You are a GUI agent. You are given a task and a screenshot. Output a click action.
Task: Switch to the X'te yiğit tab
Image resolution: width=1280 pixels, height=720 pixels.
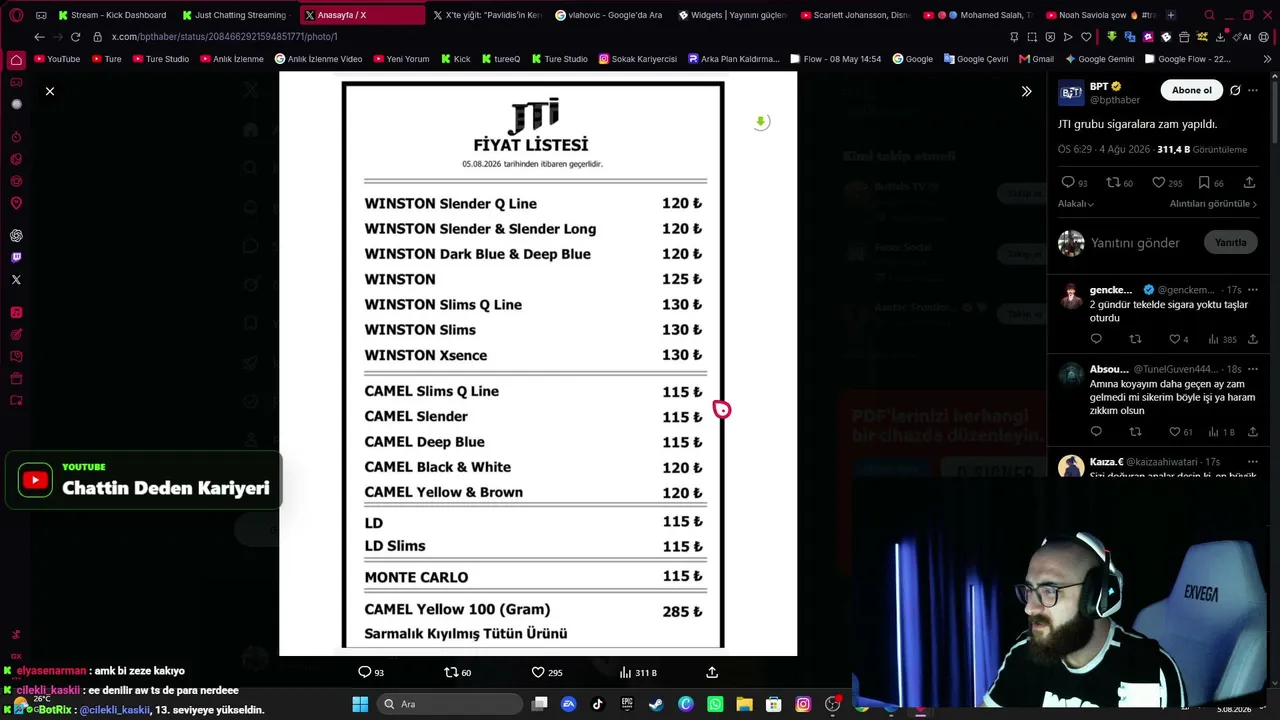(x=487, y=15)
